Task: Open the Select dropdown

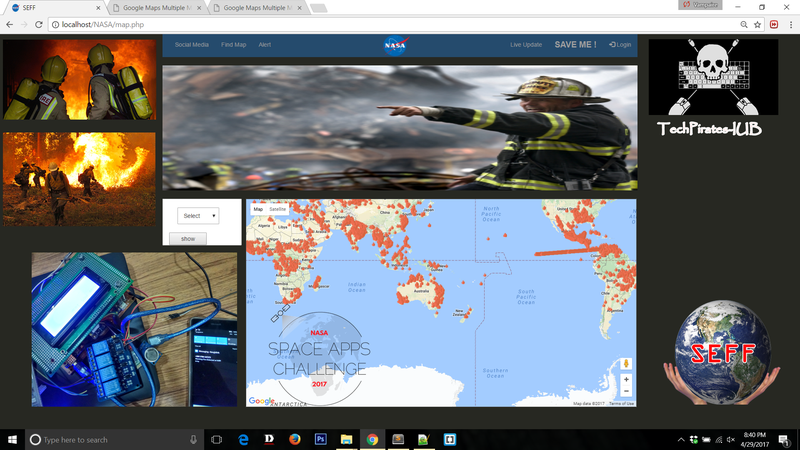Action: pos(198,215)
